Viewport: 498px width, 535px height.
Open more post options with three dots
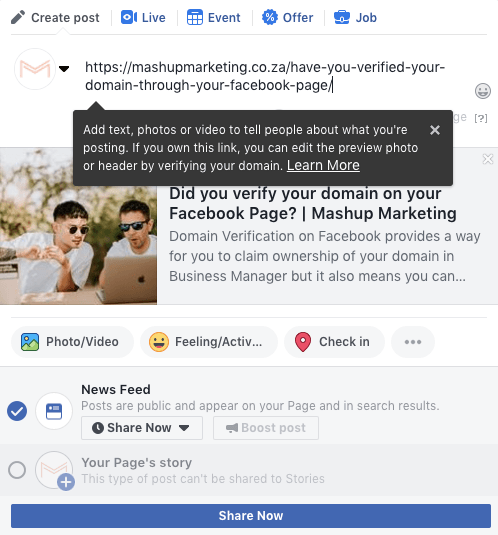pyautogui.click(x=413, y=342)
